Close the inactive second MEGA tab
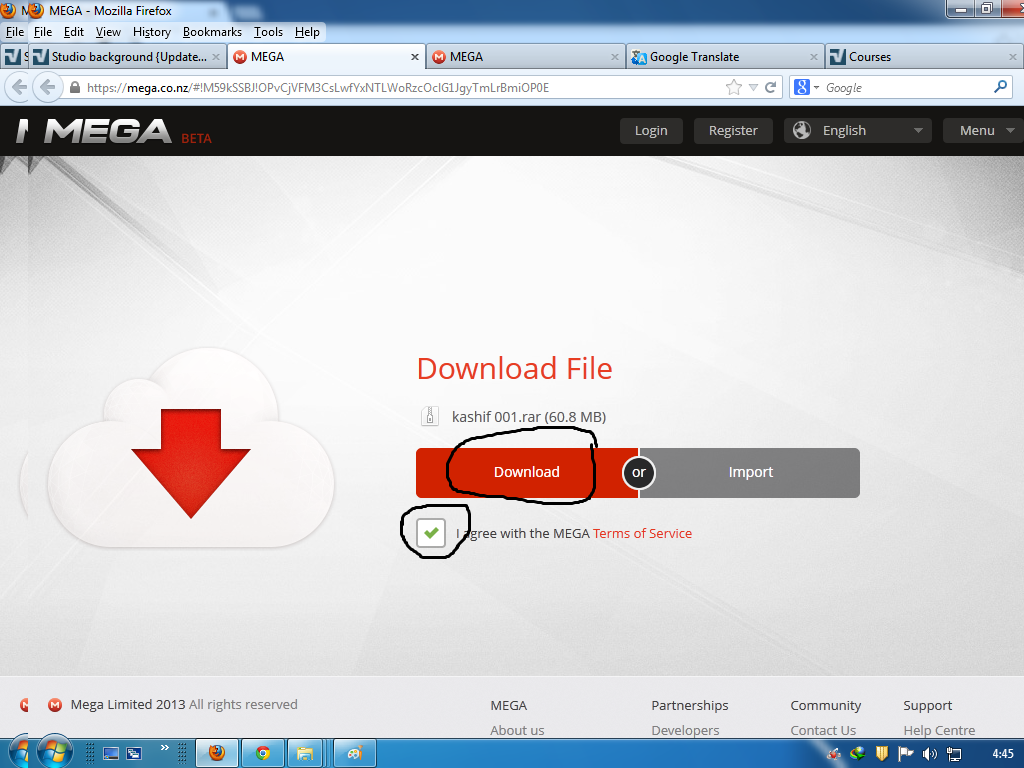The width and height of the screenshot is (1024, 768). [615, 57]
